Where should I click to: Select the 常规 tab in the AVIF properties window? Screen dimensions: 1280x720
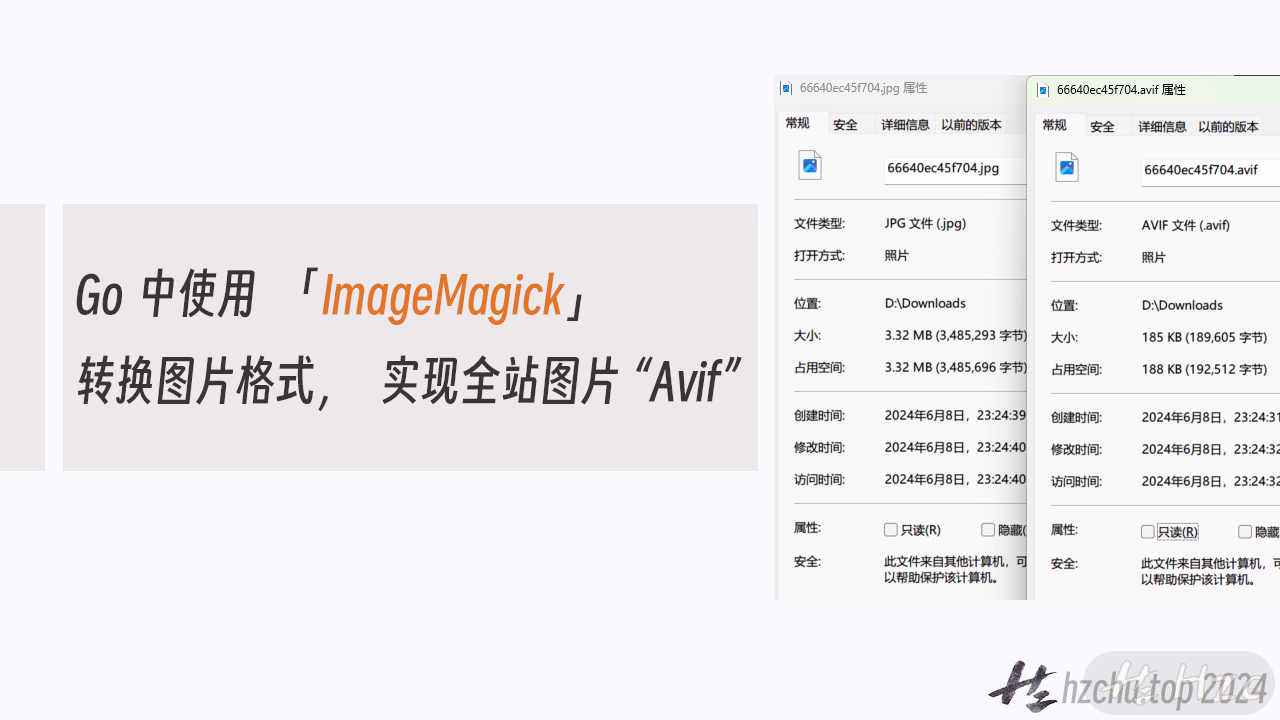point(1055,125)
